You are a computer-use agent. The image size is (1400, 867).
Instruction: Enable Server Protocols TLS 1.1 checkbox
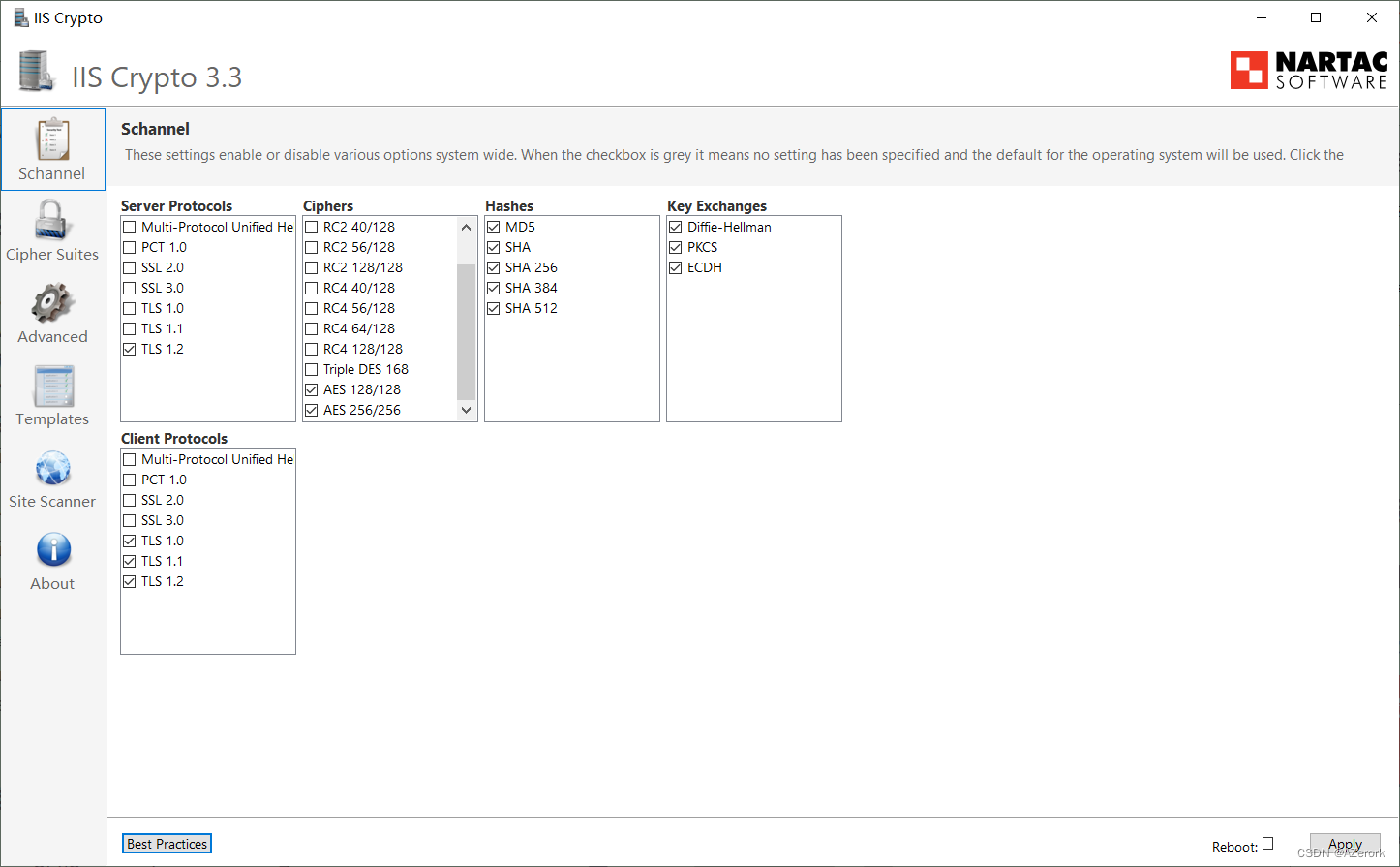tap(130, 328)
